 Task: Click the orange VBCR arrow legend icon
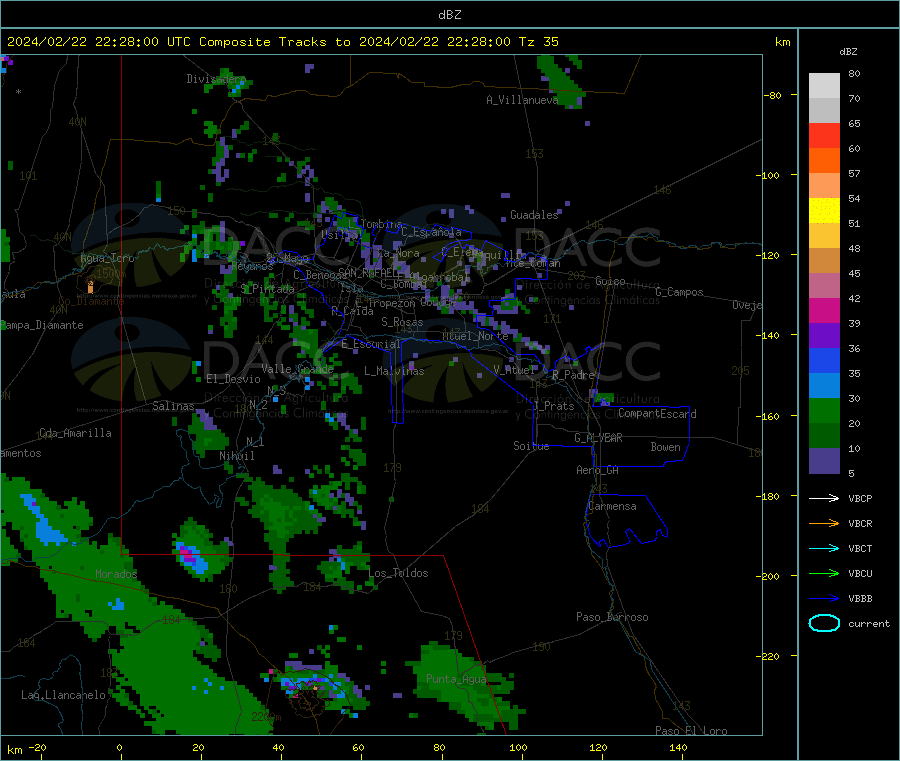pos(824,523)
